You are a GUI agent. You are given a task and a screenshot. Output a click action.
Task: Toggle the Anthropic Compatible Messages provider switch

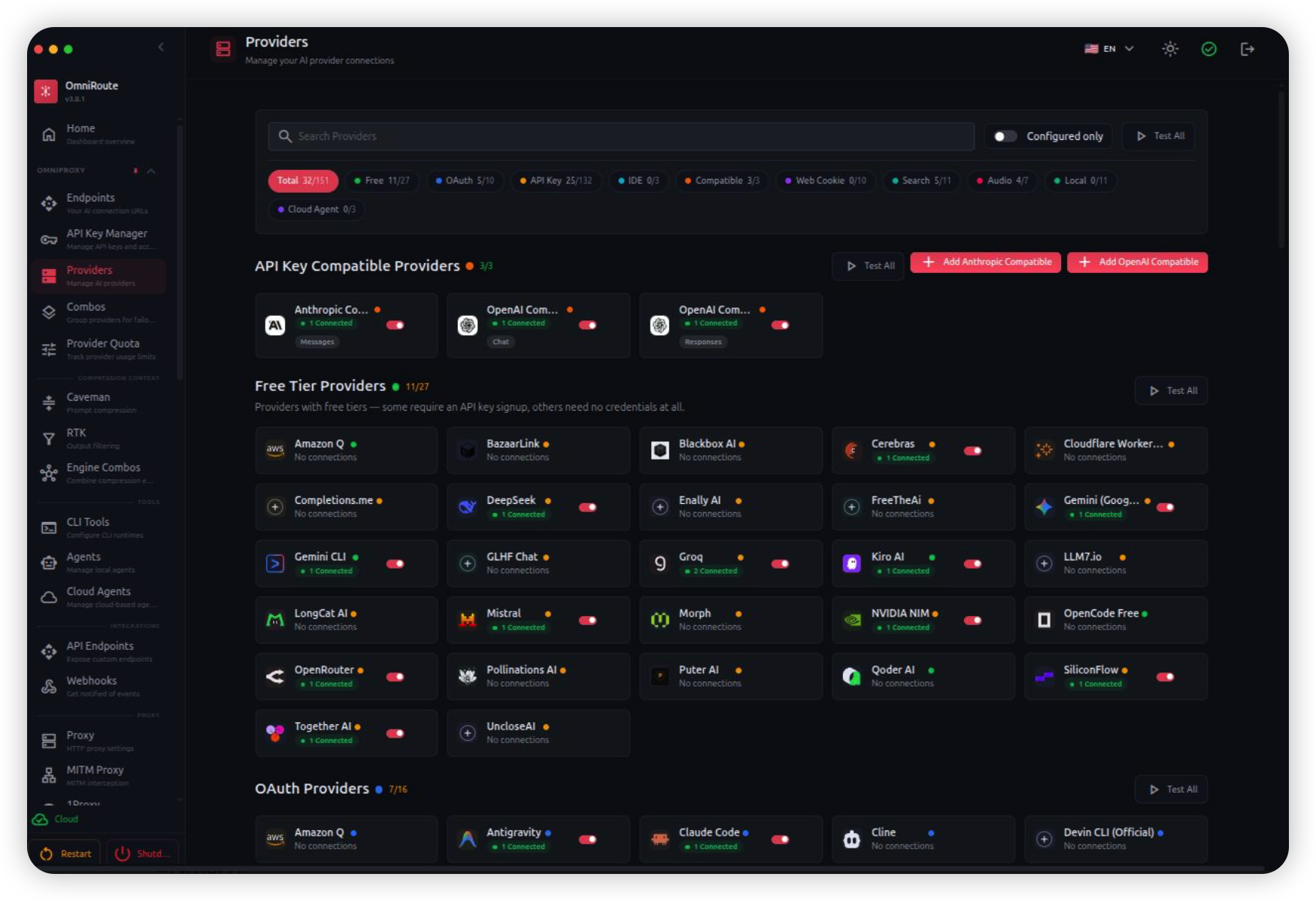(396, 325)
